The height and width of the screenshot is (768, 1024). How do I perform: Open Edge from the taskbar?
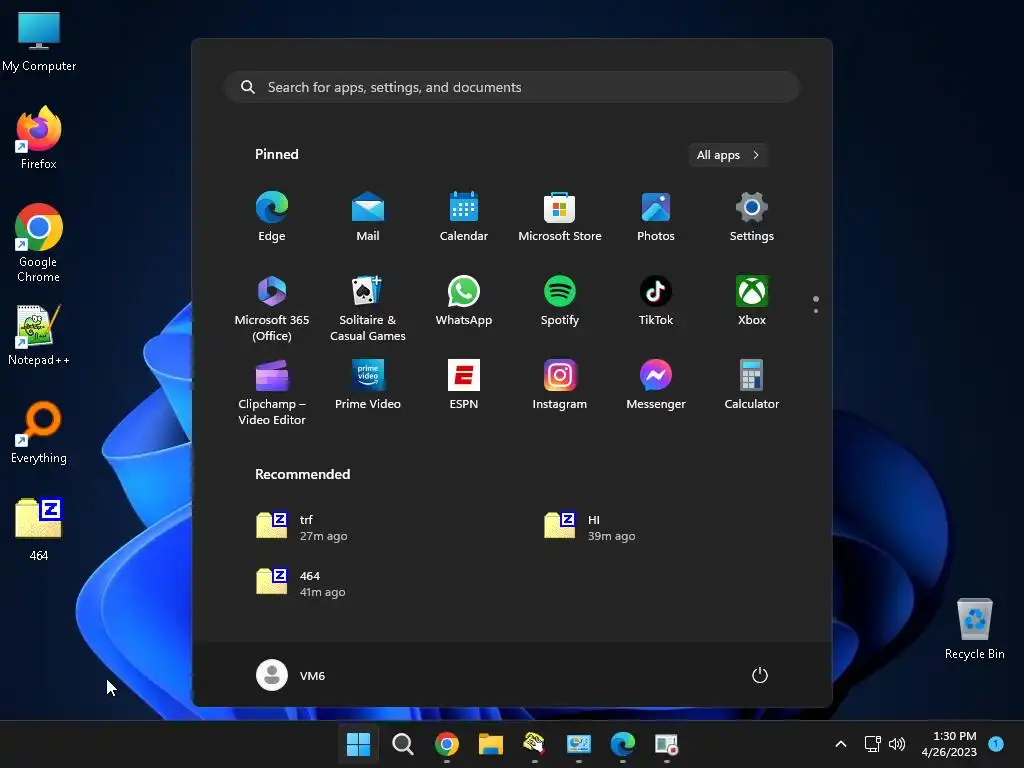(x=622, y=744)
